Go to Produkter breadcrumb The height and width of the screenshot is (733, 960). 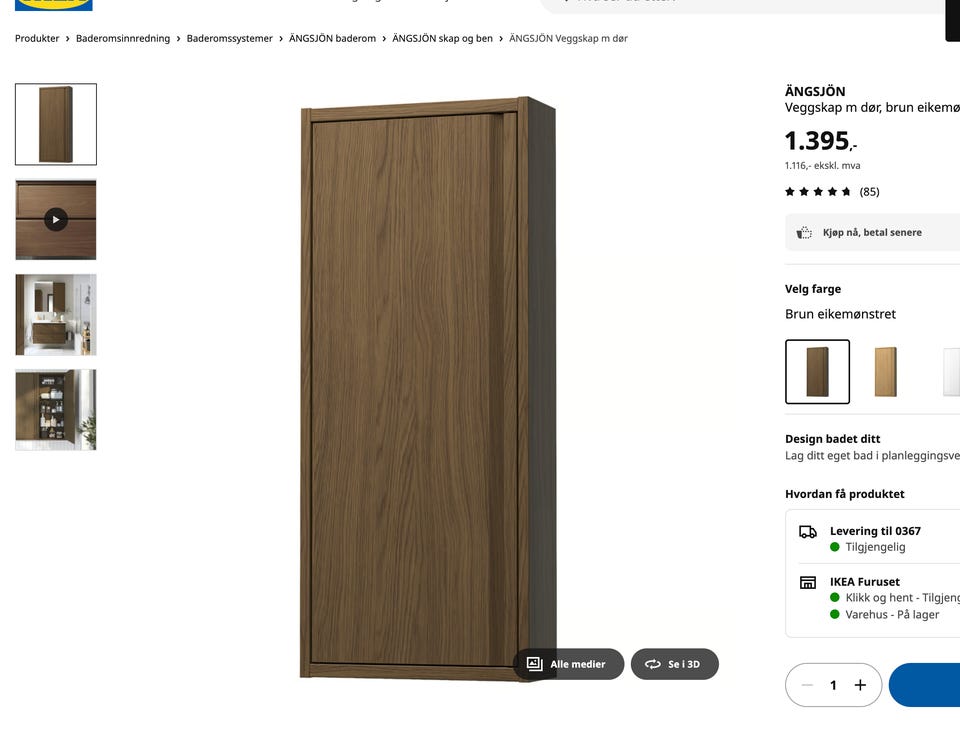[x=37, y=38]
